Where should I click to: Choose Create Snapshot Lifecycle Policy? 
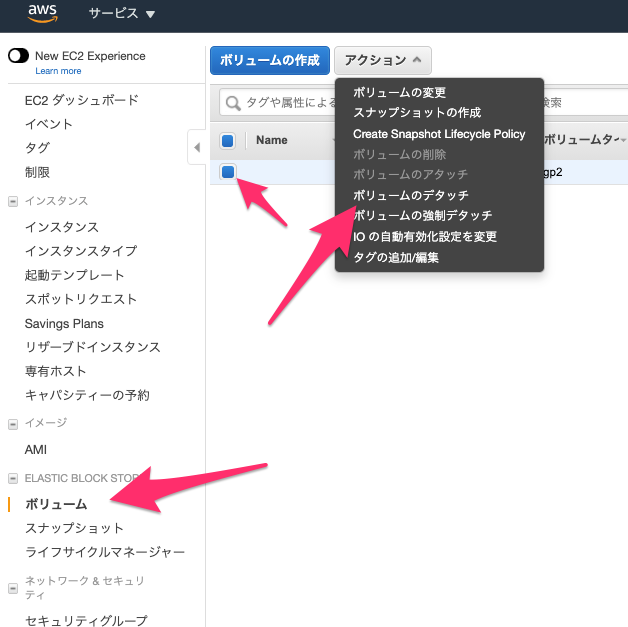click(439, 134)
